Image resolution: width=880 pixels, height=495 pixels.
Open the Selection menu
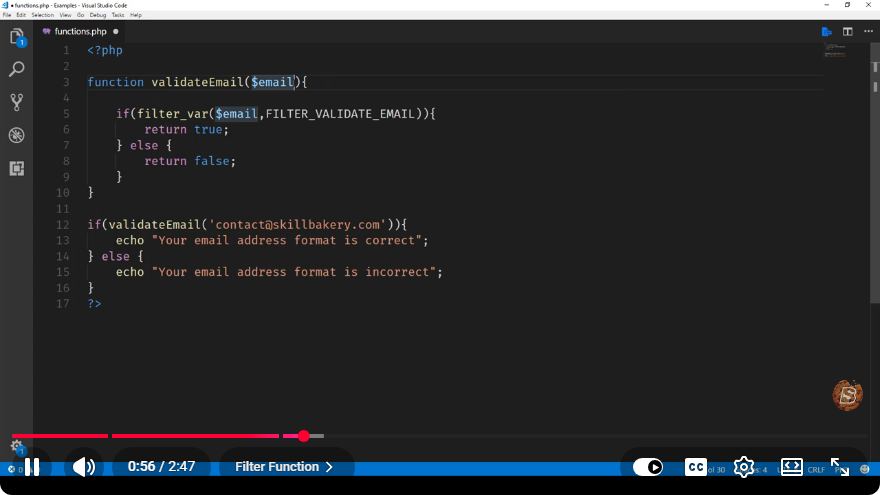(x=43, y=15)
